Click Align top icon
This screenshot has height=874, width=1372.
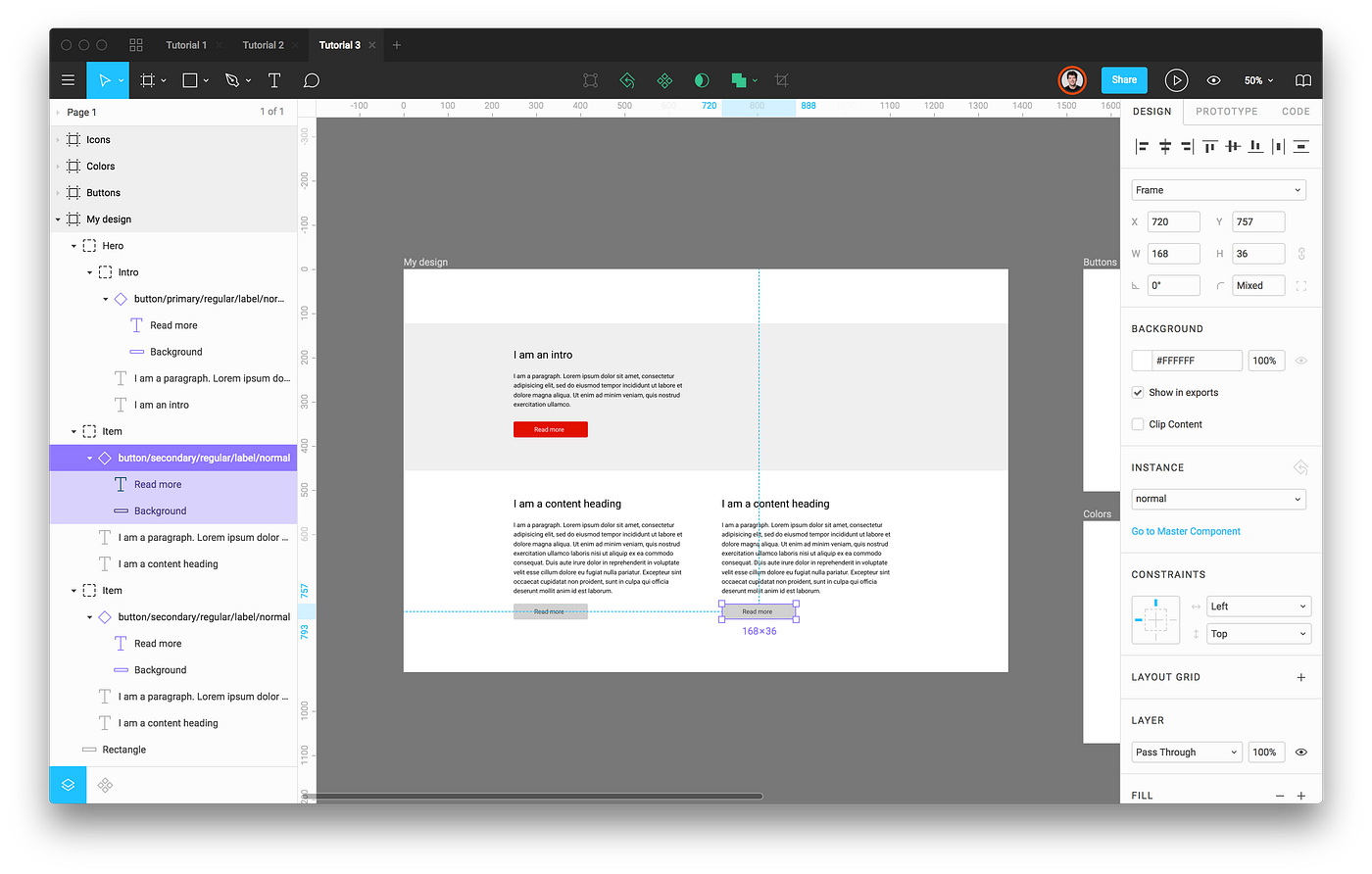click(1210, 146)
